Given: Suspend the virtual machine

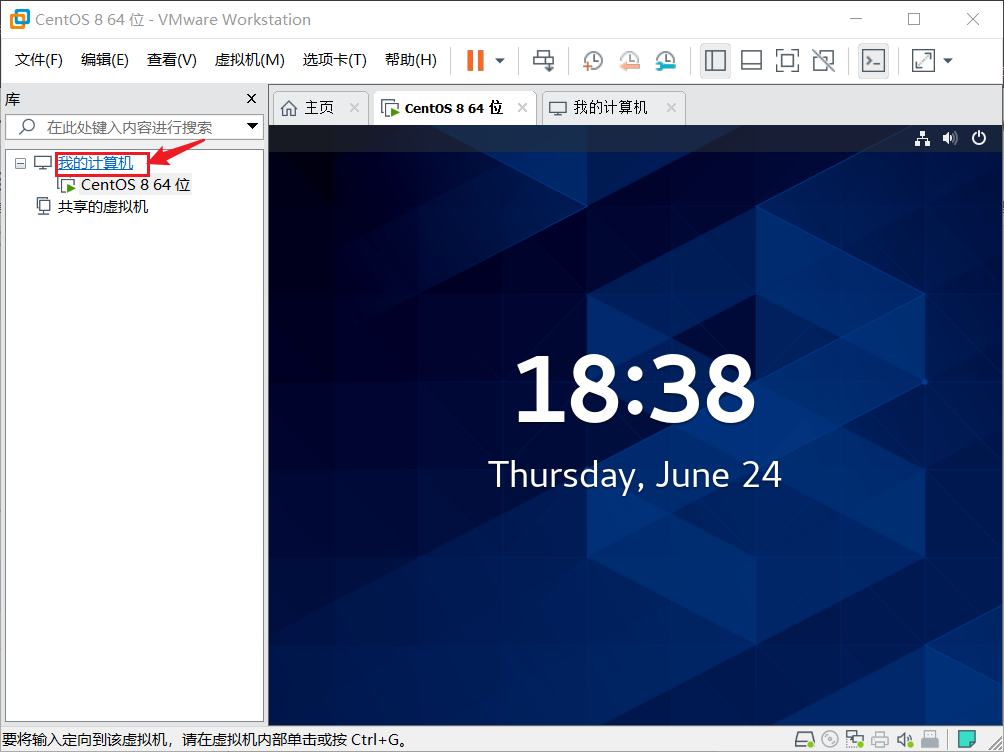Looking at the screenshot, I should (x=477, y=60).
